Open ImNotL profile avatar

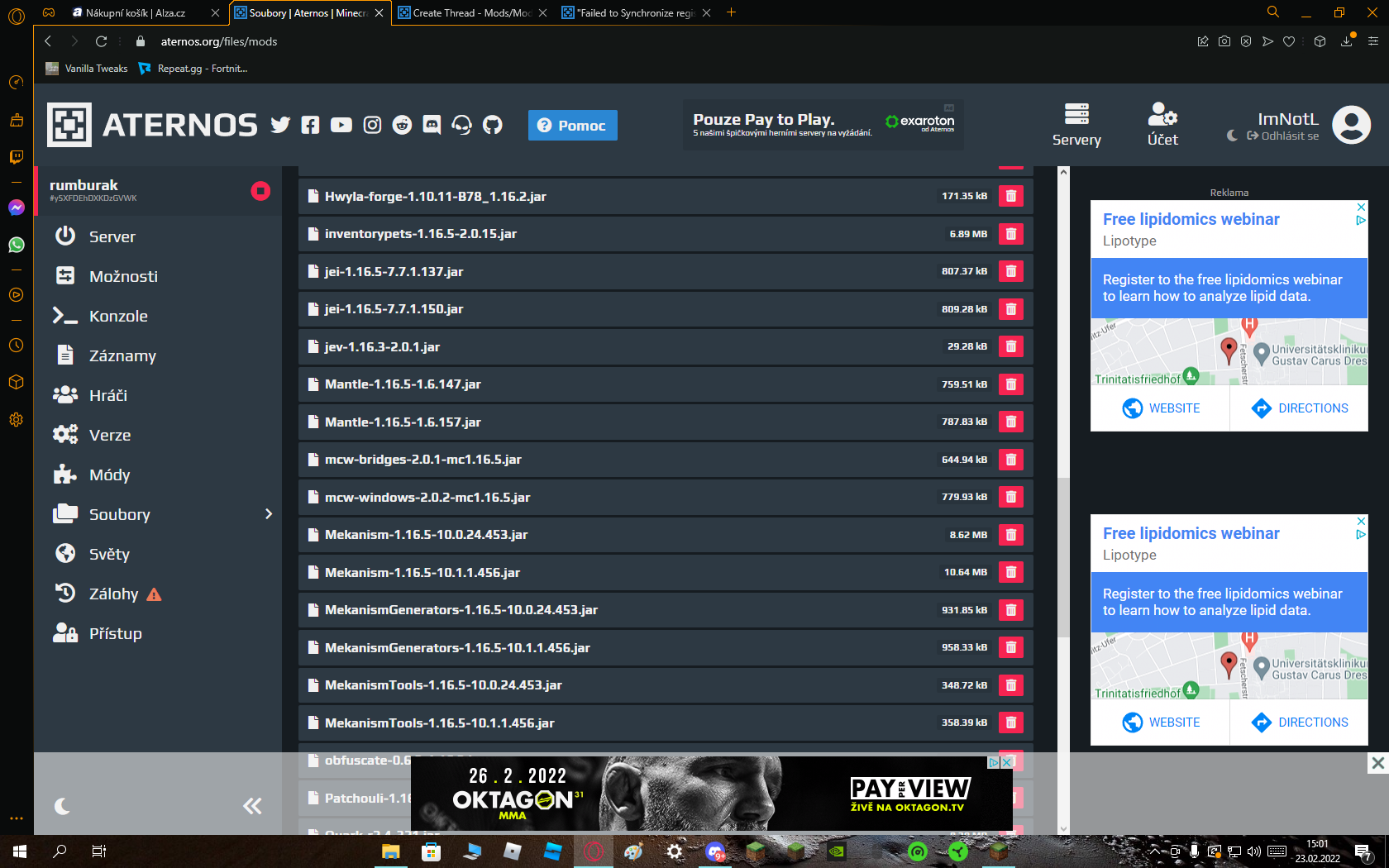pyautogui.click(x=1352, y=125)
